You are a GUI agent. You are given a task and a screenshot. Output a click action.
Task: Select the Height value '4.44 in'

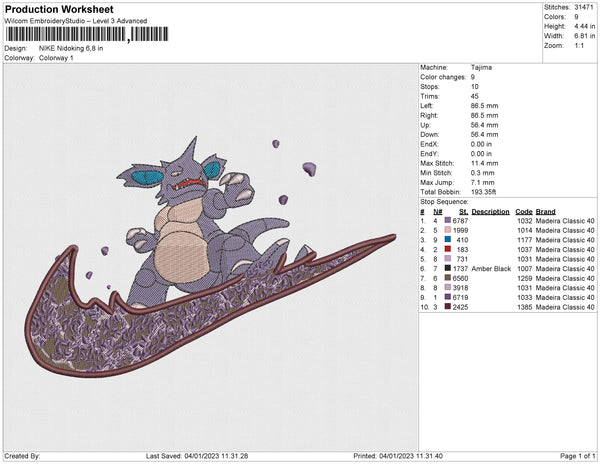(x=584, y=26)
